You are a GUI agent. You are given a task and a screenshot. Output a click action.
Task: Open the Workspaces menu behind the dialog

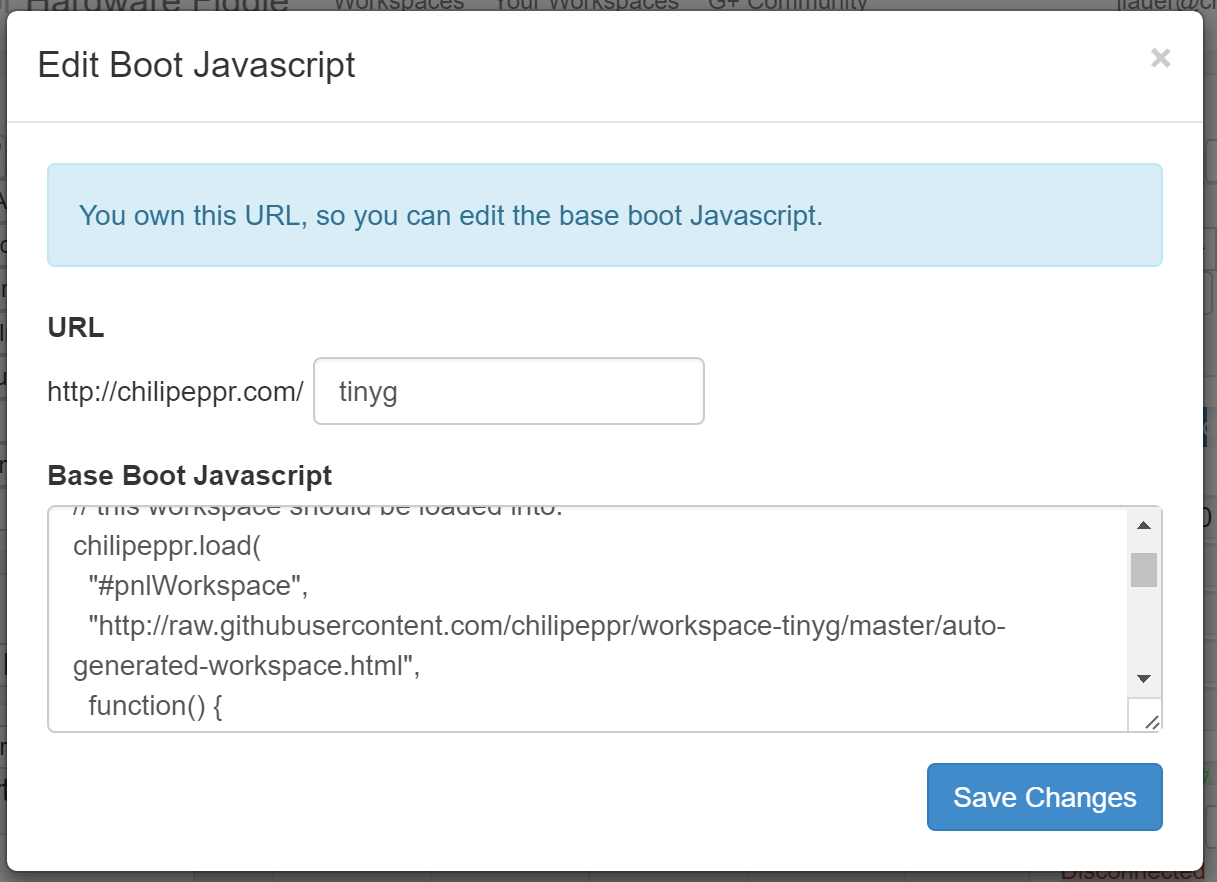click(x=398, y=5)
